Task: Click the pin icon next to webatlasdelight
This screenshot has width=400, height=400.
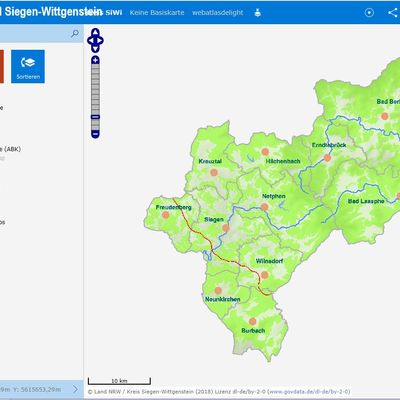Action: (x=257, y=13)
